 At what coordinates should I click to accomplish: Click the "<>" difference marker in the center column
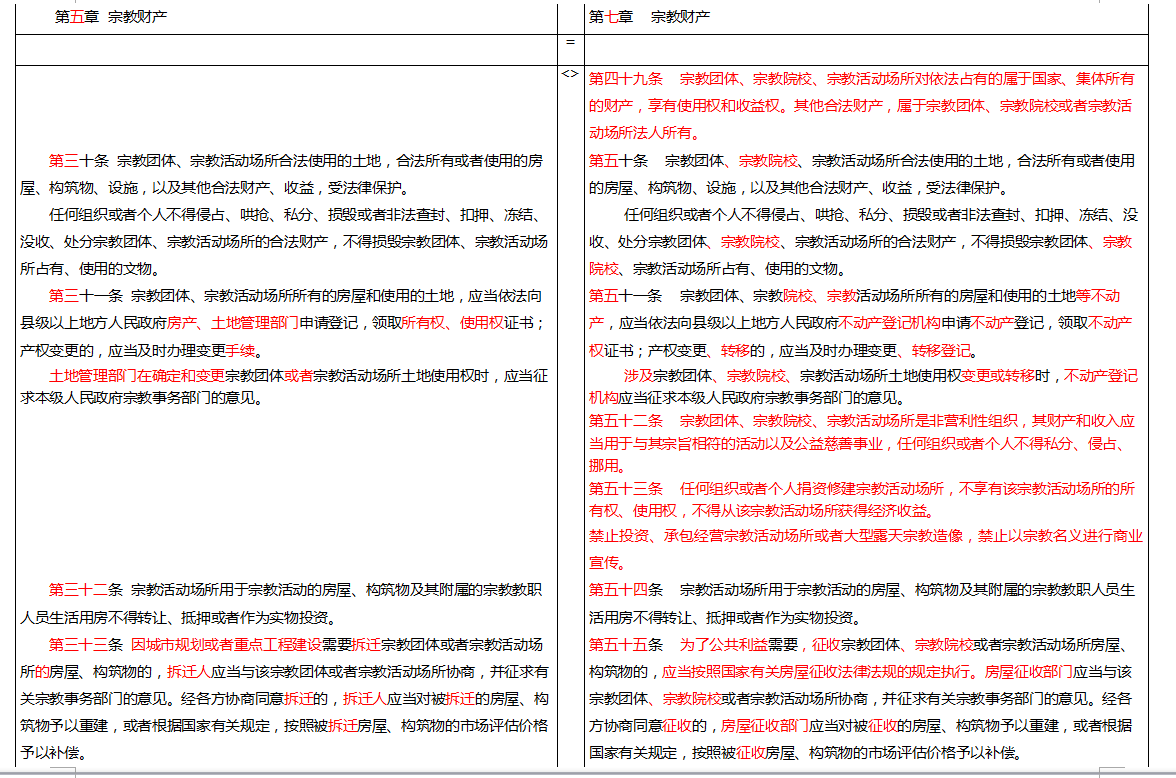[570, 73]
